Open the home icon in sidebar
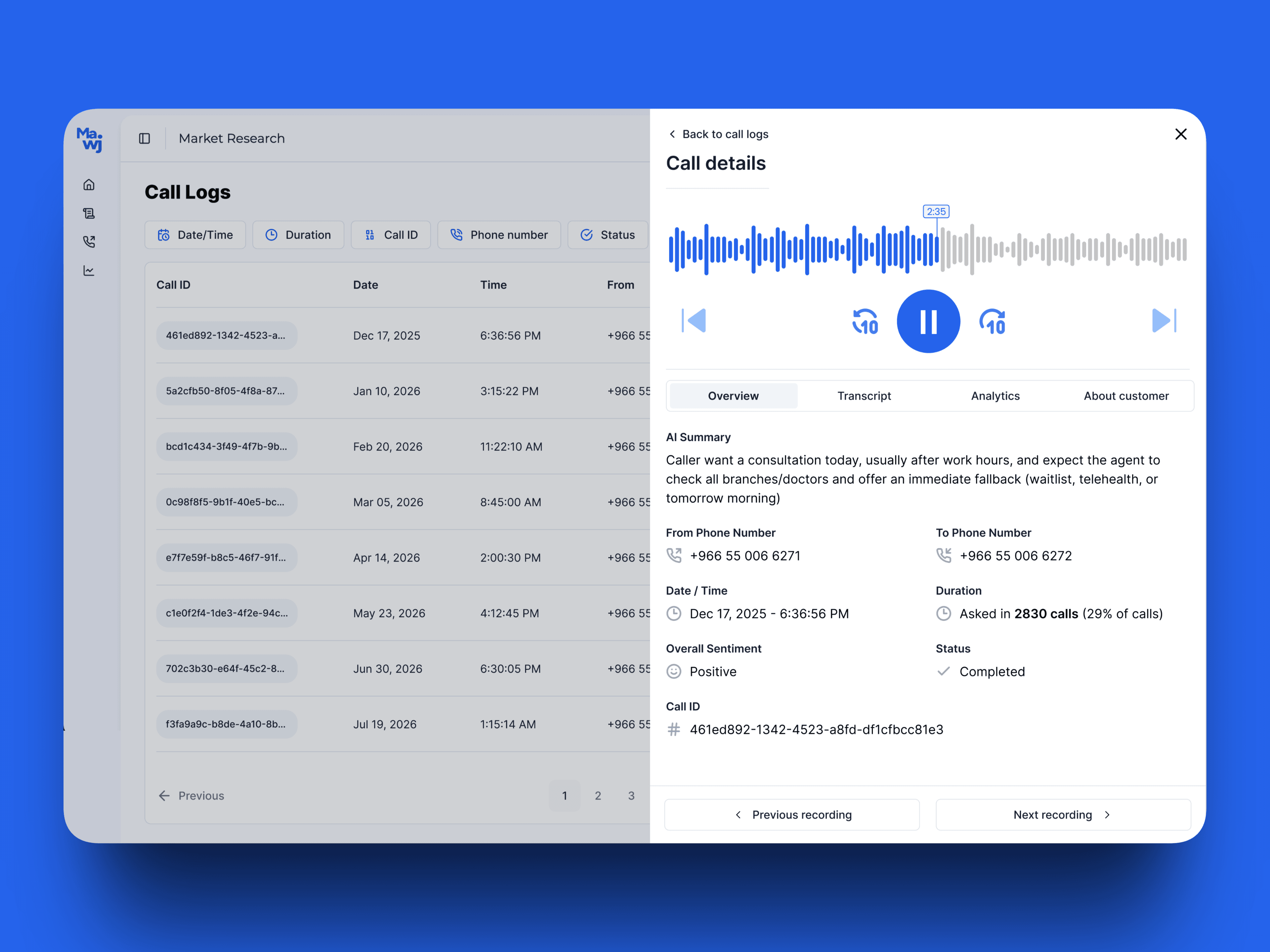This screenshot has height=952, width=1270. pyautogui.click(x=89, y=185)
